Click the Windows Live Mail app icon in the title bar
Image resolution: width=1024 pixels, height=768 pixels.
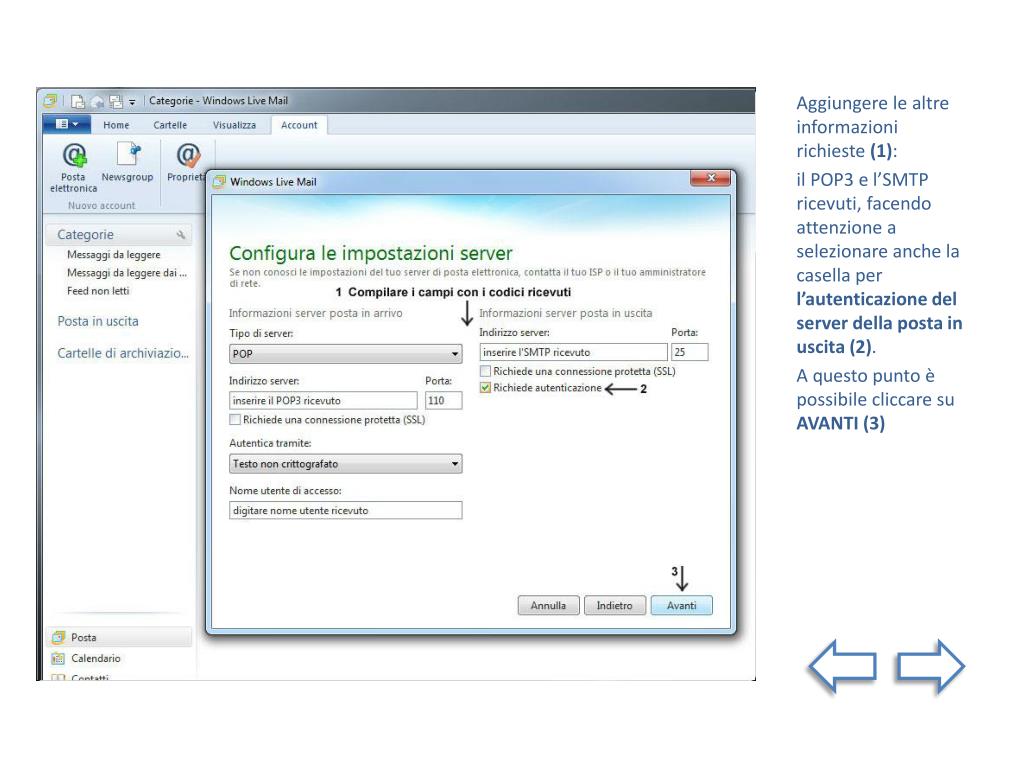pyautogui.click(x=50, y=101)
